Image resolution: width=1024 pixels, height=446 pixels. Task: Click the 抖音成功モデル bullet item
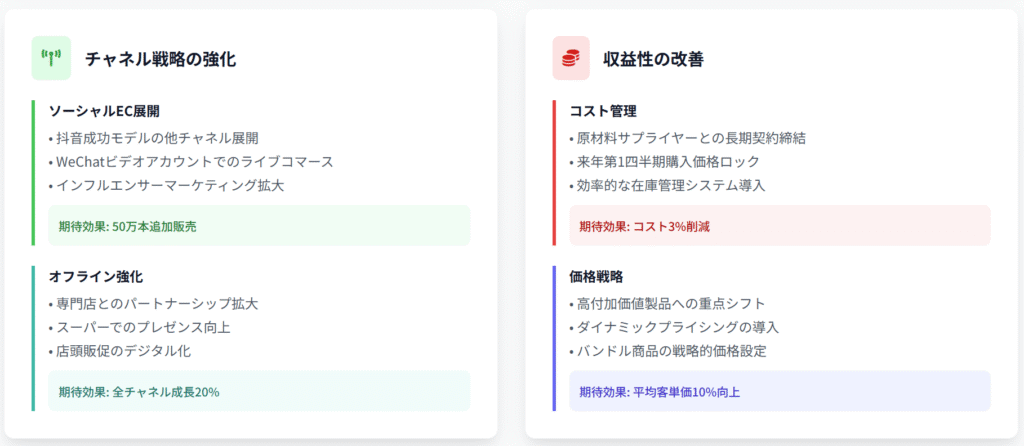160,138
